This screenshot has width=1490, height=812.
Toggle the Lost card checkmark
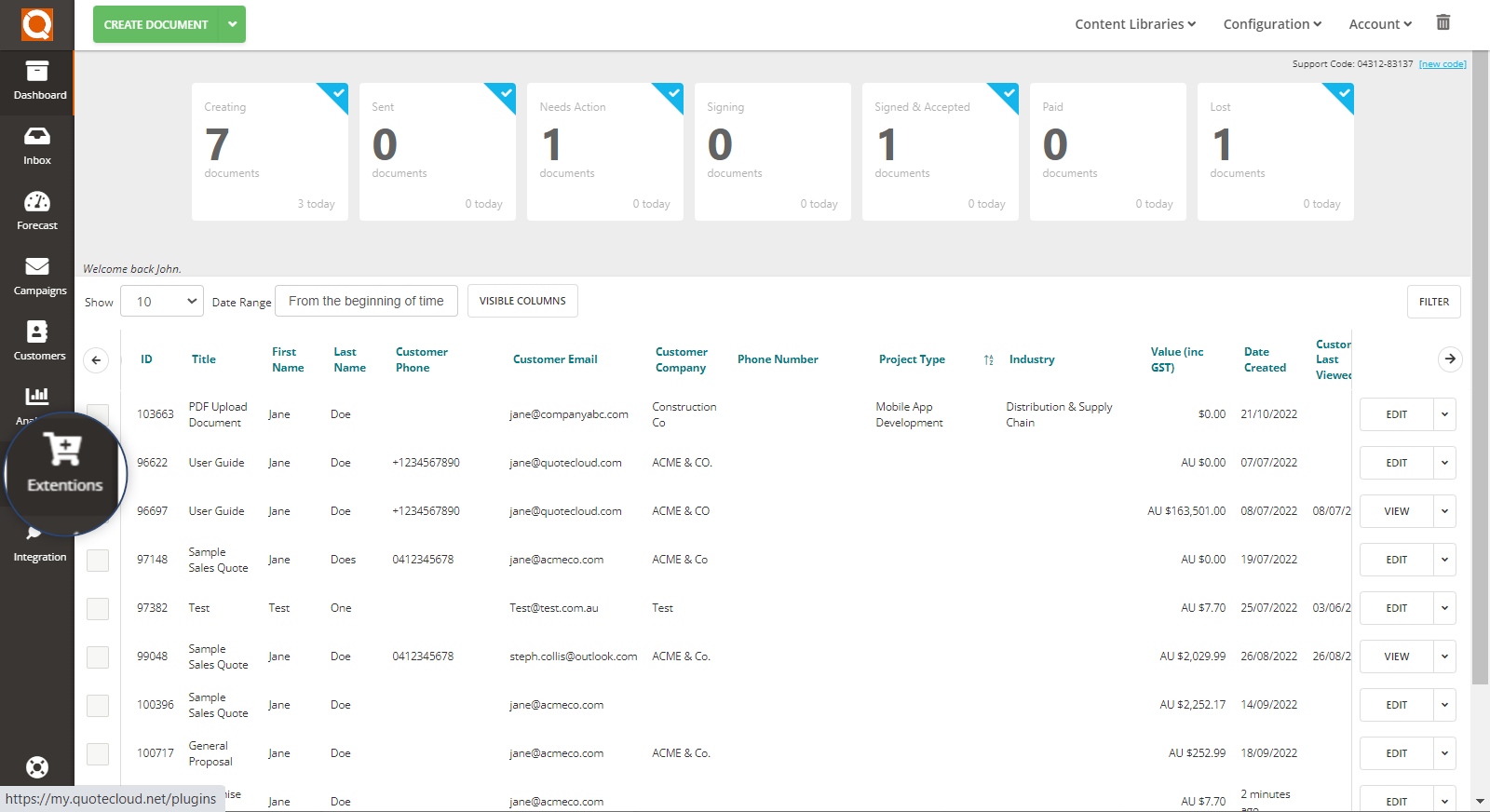coord(1344,93)
